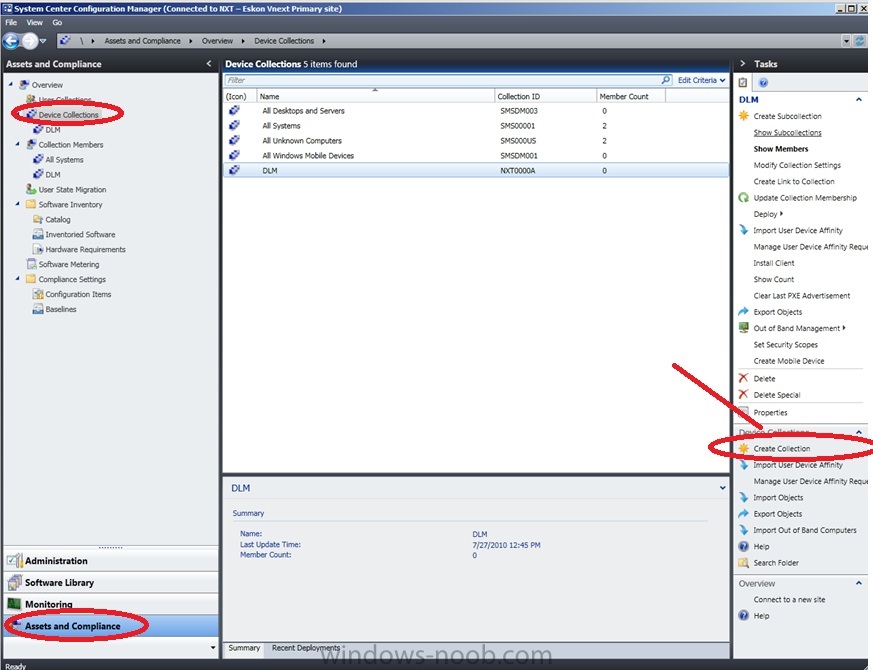Click Import Out of Band Computers
Screen dimensions: 873x670
coord(805,530)
